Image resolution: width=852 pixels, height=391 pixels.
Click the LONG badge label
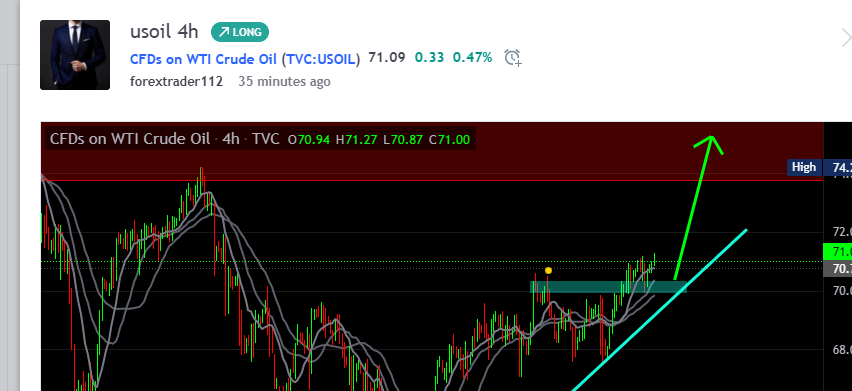tap(247, 32)
